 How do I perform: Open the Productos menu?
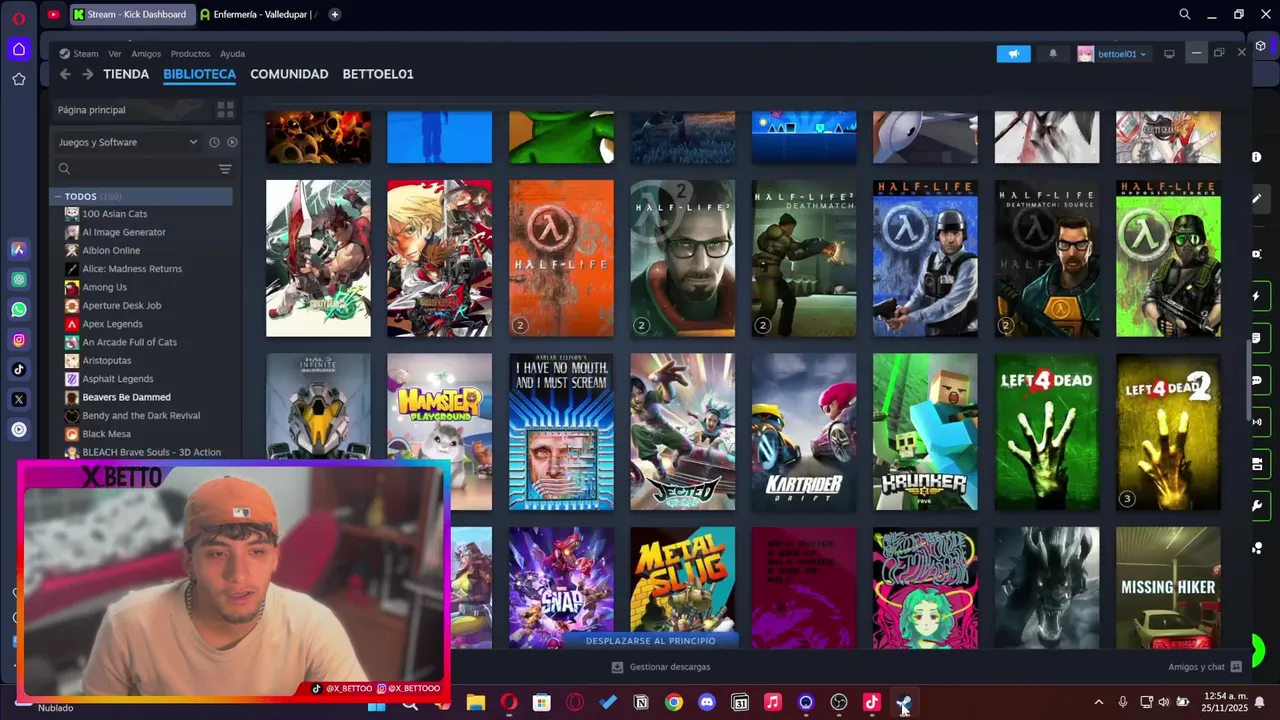click(x=190, y=54)
